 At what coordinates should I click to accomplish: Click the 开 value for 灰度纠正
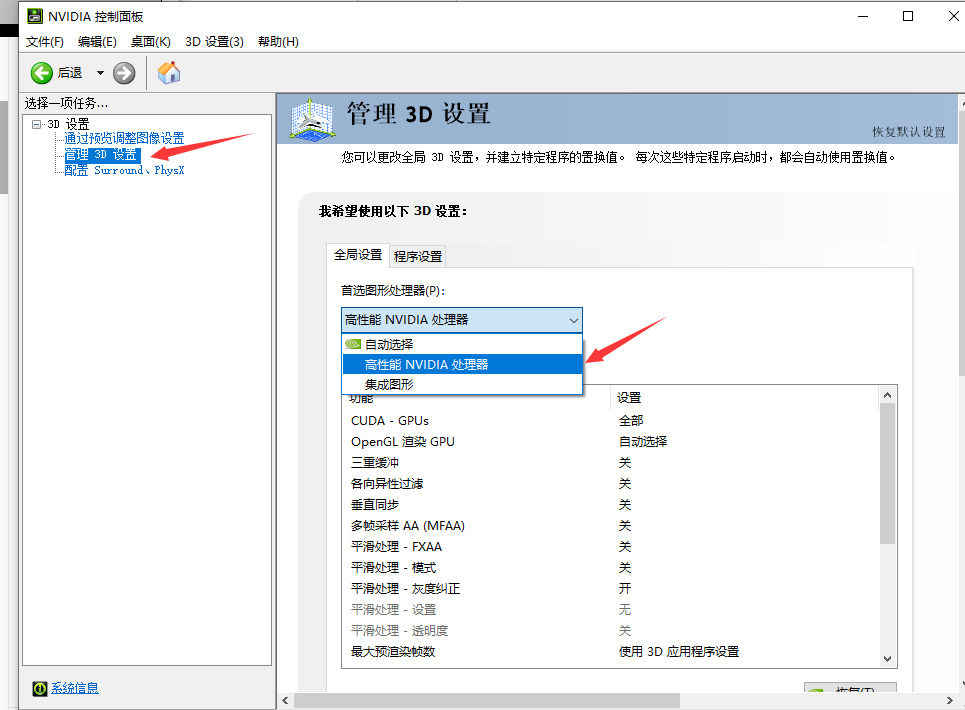625,588
